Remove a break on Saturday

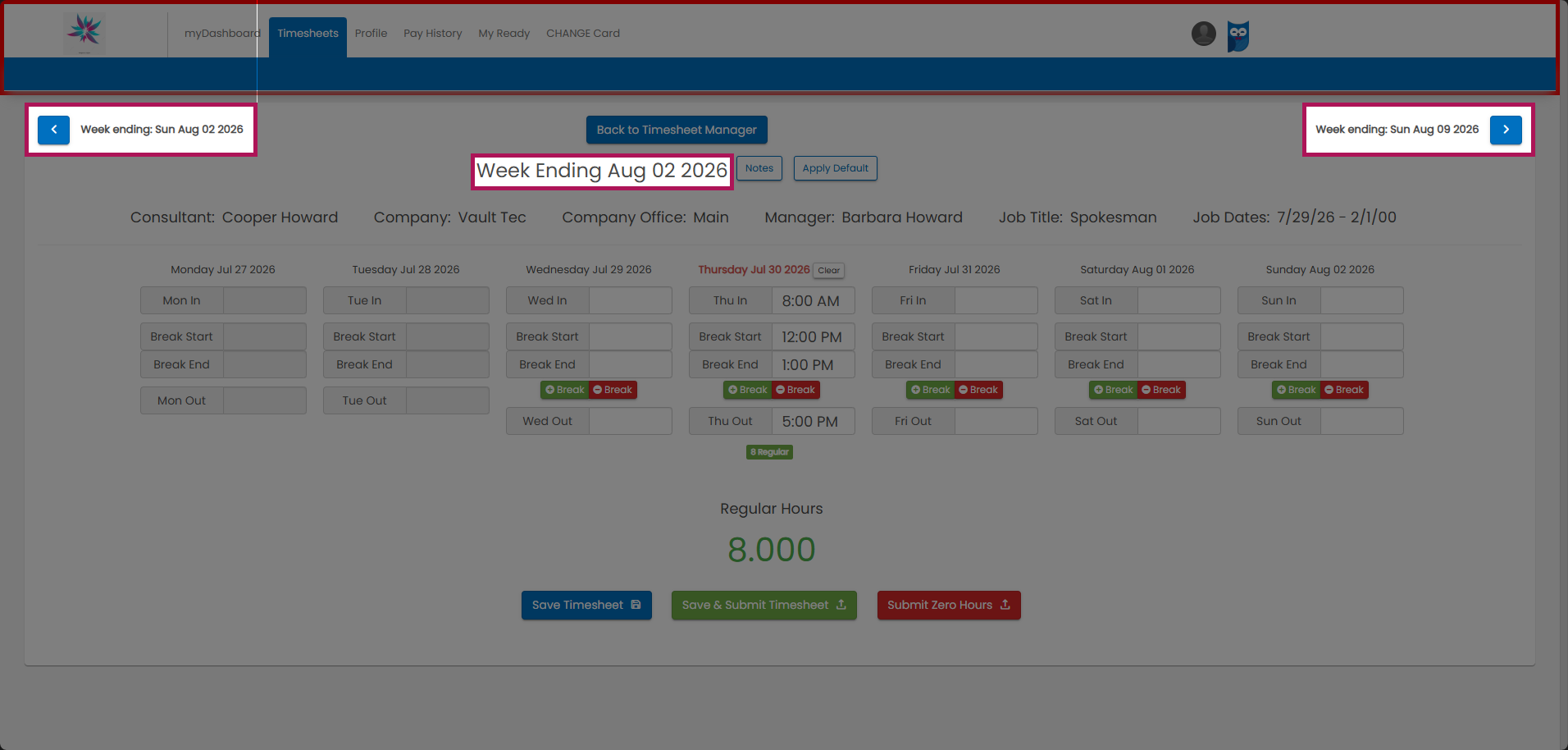click(x=1161, y=390)
